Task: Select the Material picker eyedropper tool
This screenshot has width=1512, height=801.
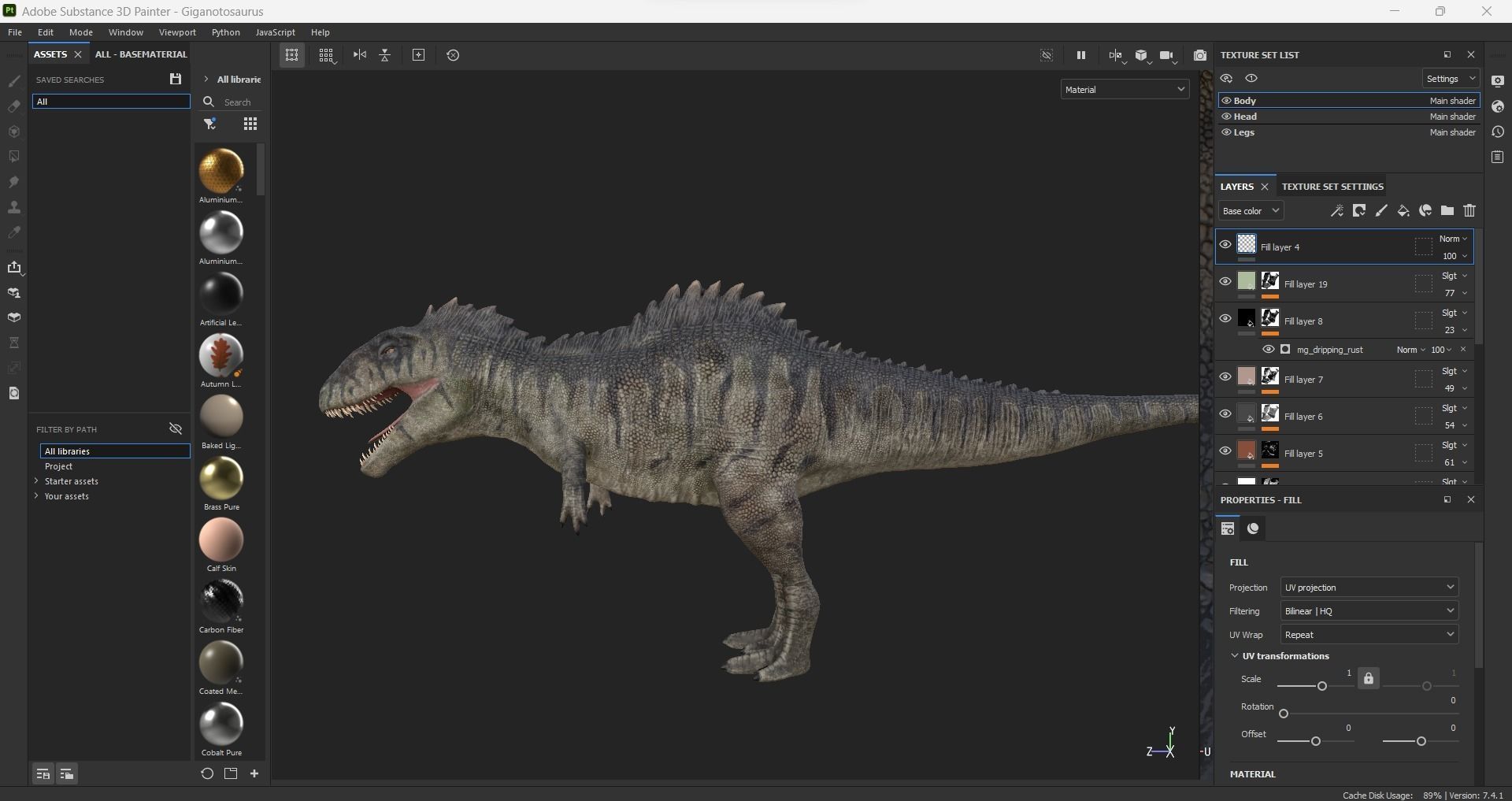Action: coord(14,232)
